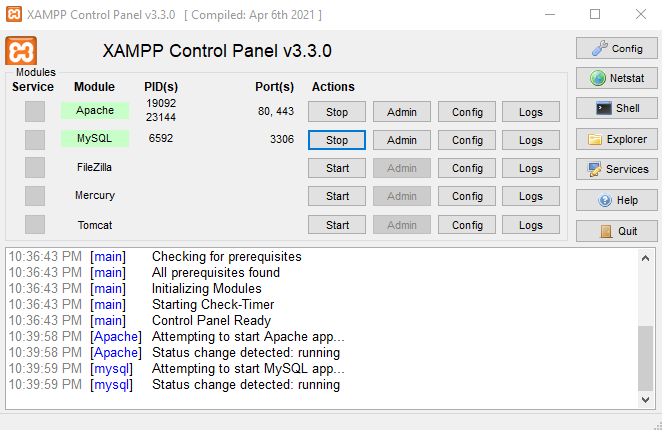Open the Services button
The height and width of the screenshot is (430, 662).
tap(616, 169)
